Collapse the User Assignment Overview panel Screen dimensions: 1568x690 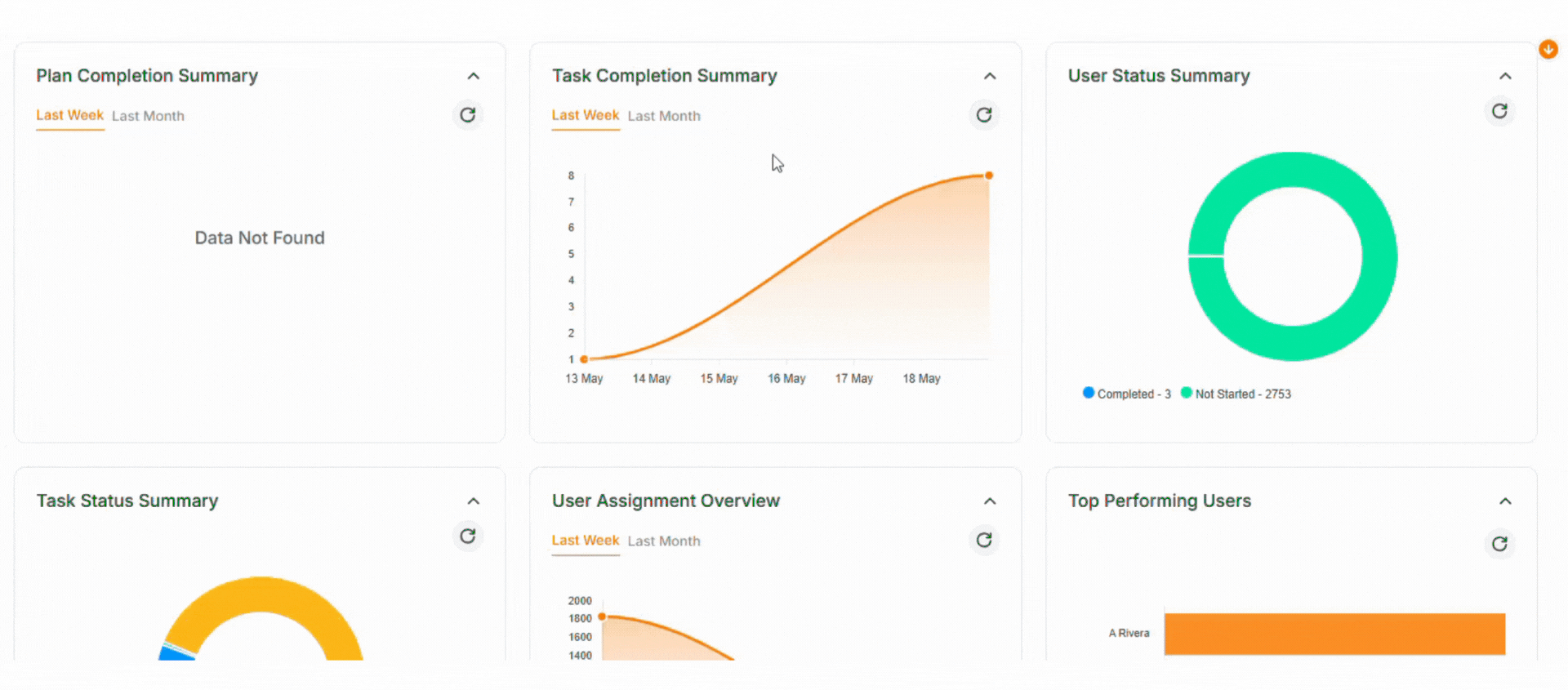[989, 501]
